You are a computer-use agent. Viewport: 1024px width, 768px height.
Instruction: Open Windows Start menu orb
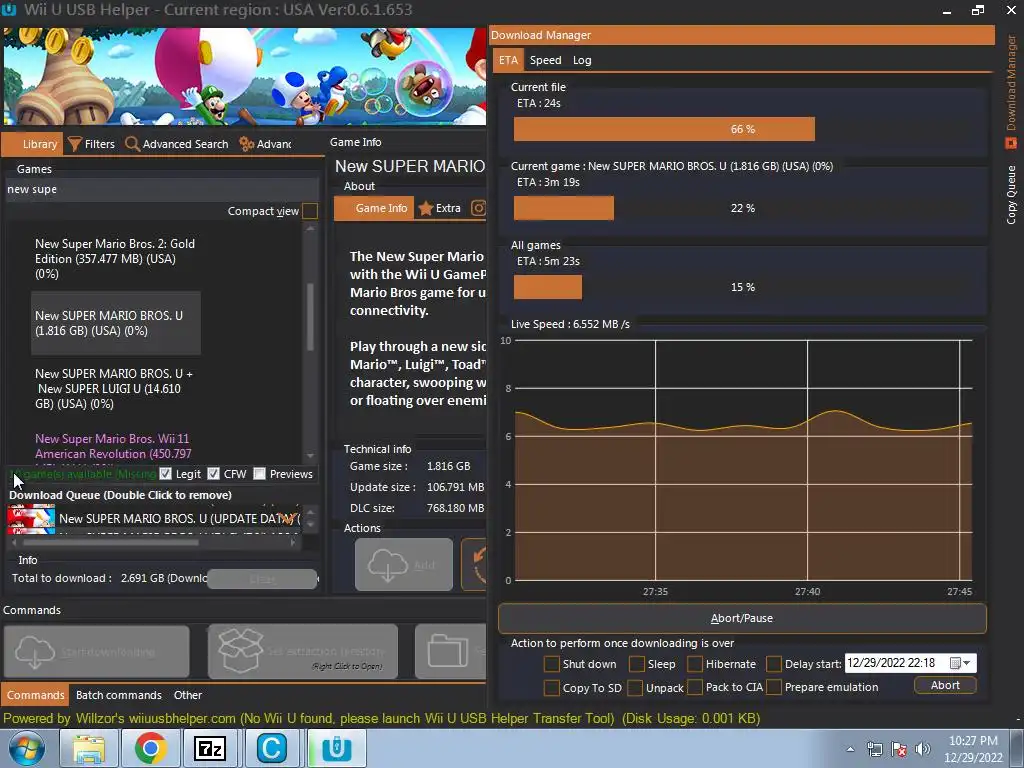[27, 748]
